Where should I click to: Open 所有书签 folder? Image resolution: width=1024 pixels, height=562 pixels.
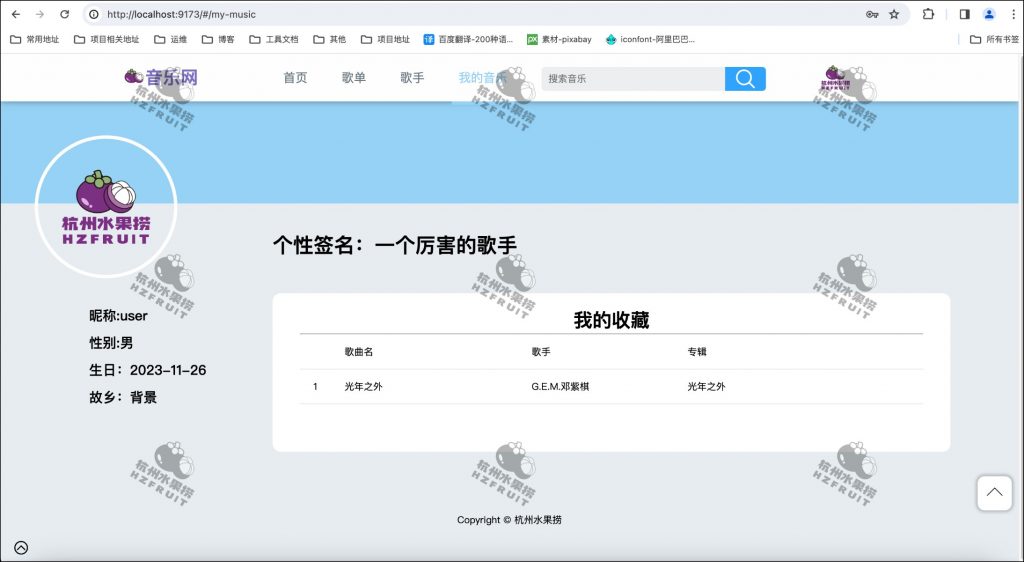(995, 39)
